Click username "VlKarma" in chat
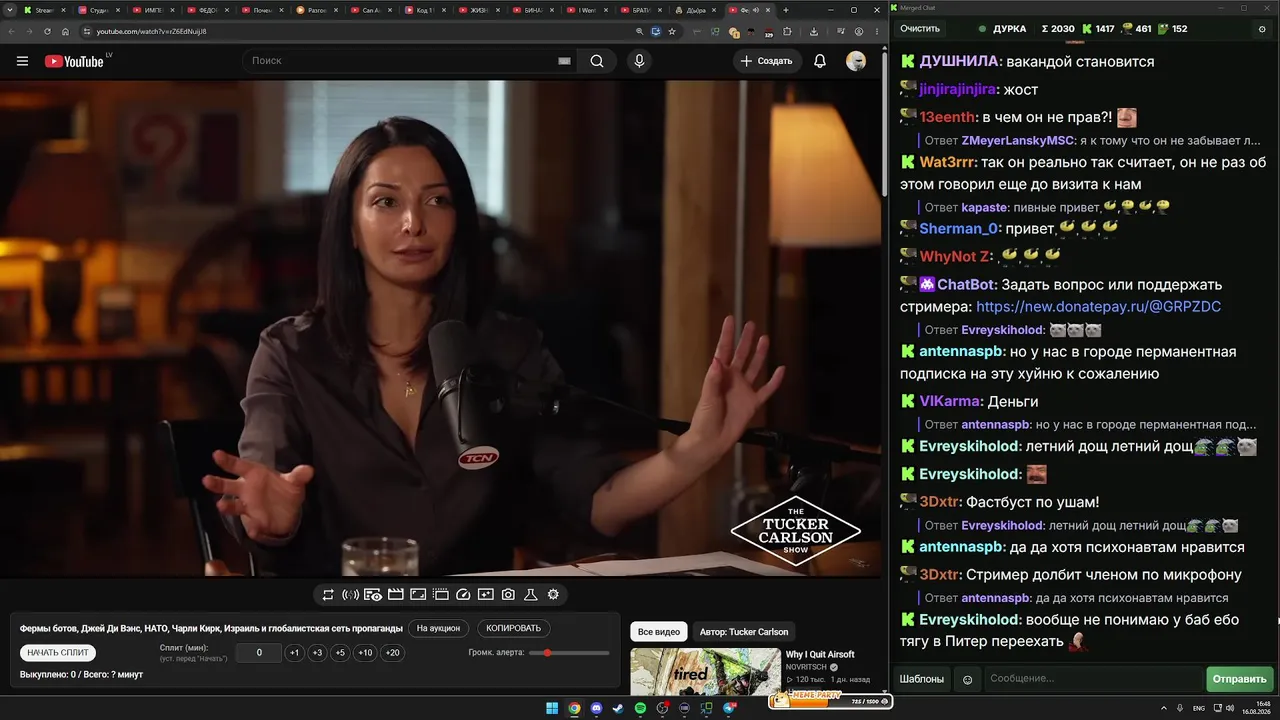This screenshot has width=1280, height=720. click(950, 401)
